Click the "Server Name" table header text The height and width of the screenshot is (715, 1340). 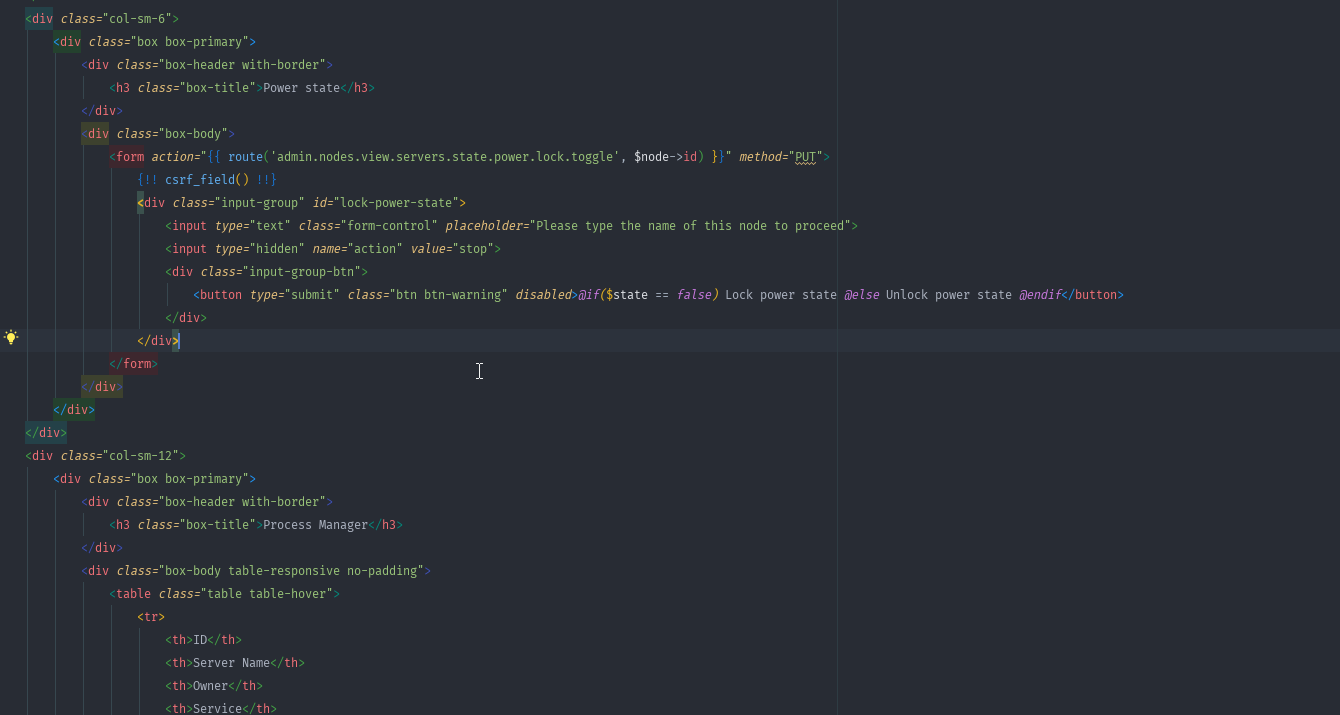point(232,663)
